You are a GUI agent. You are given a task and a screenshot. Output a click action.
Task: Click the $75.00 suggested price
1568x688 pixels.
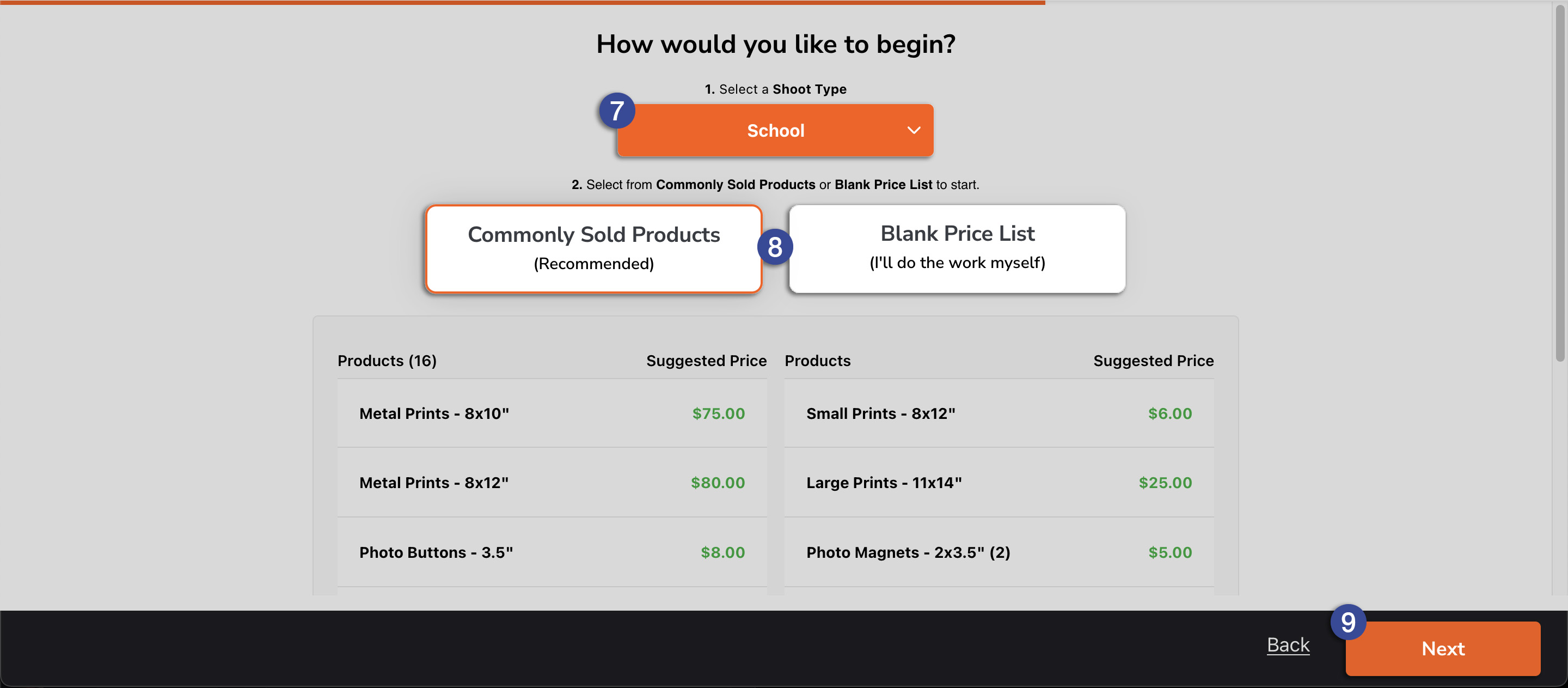(x=718, y=413)
